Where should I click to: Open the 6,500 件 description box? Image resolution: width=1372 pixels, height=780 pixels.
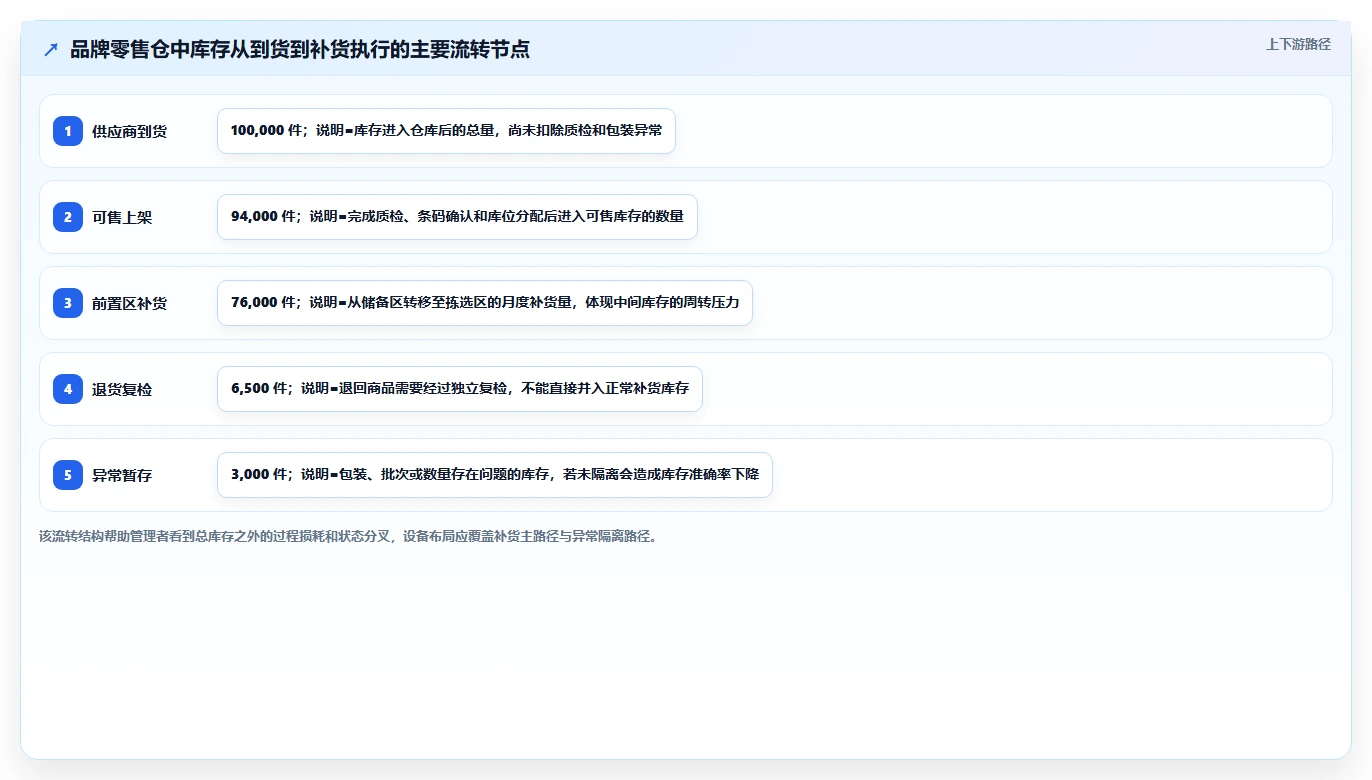[460, 389]
